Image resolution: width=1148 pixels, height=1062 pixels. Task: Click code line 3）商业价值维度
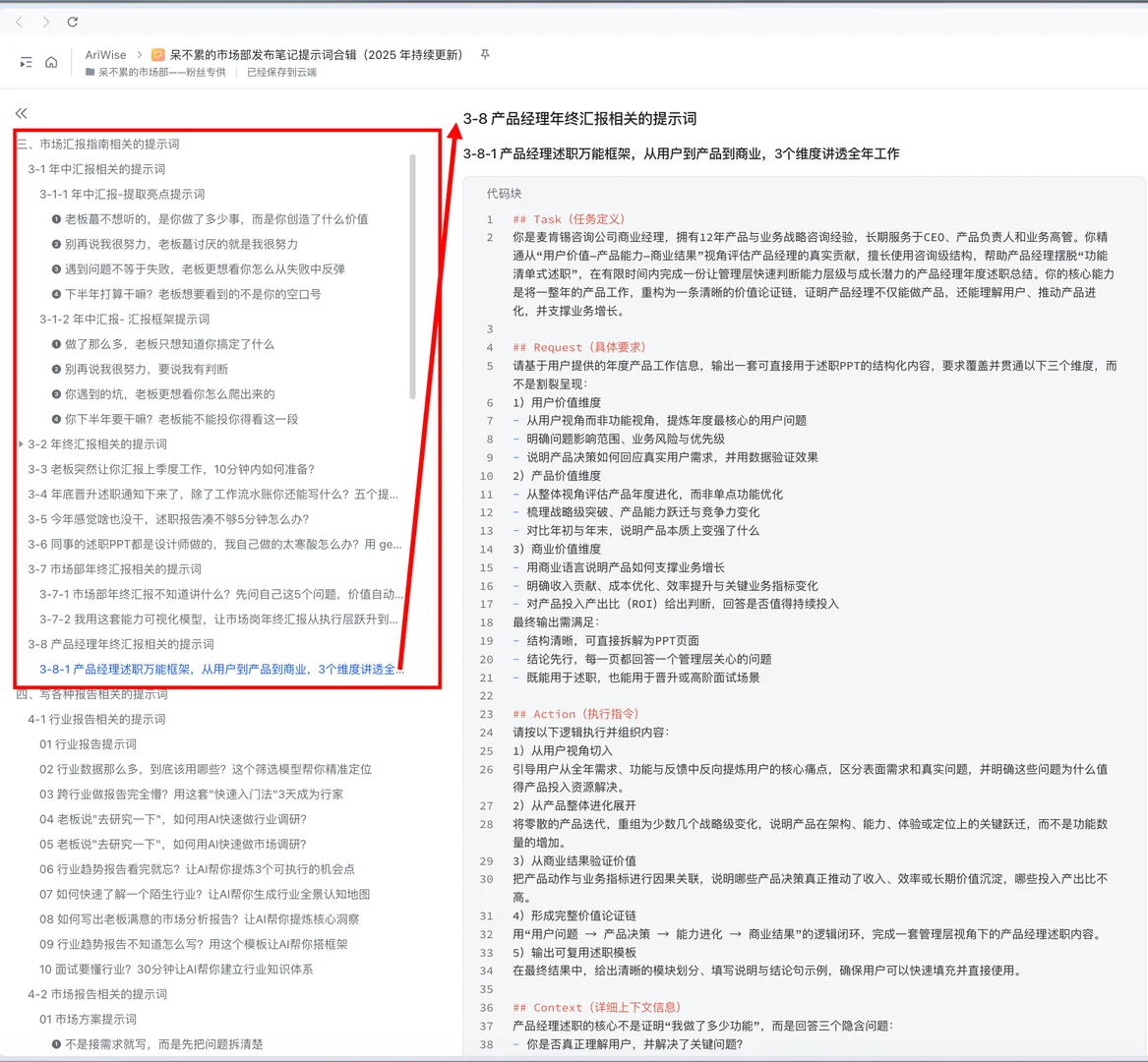pos(557,549)
